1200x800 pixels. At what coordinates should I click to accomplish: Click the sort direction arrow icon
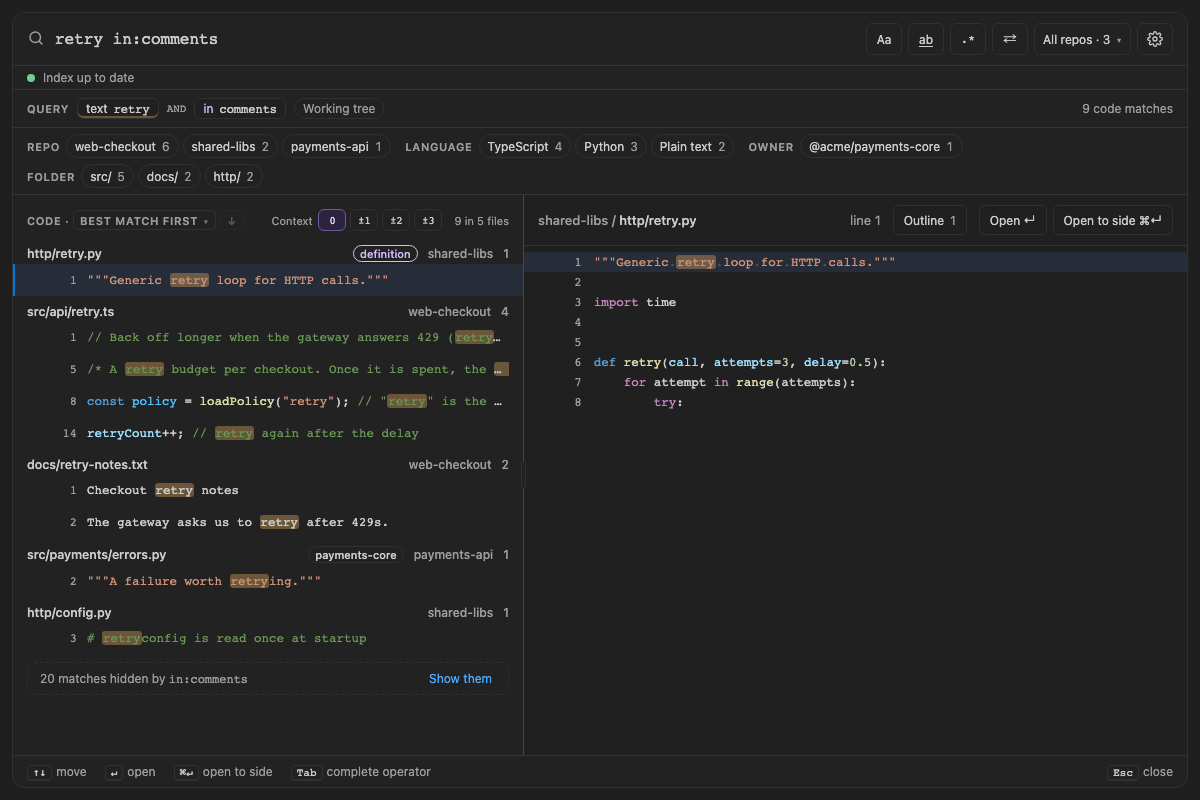[232, 221]
